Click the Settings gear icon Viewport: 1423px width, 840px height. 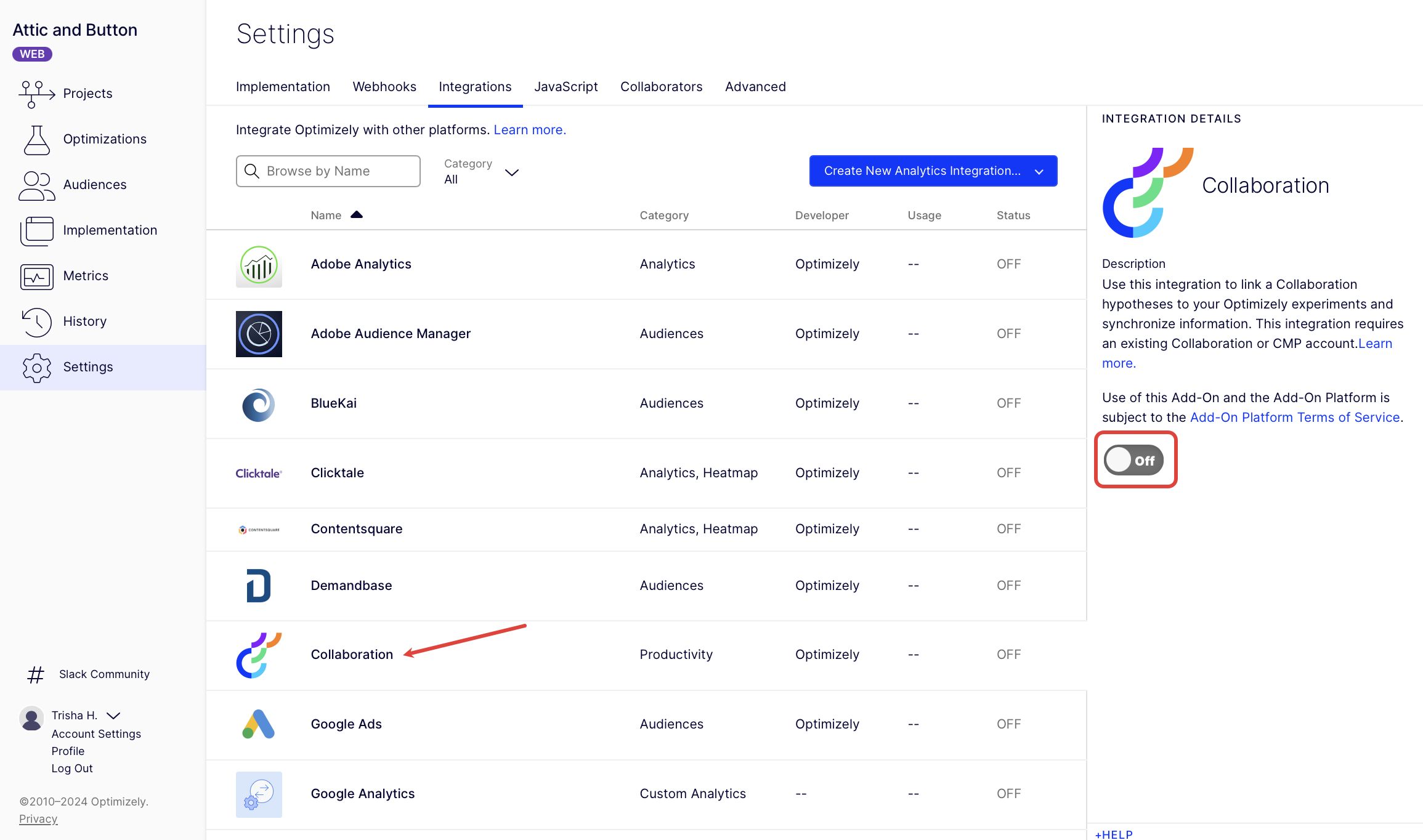pyautogui.click(x=37, y=367)
